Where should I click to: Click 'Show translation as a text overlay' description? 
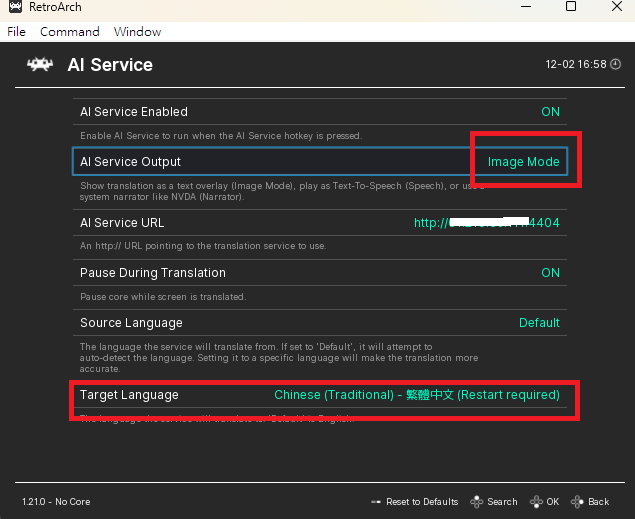click(x=282, y=191)
